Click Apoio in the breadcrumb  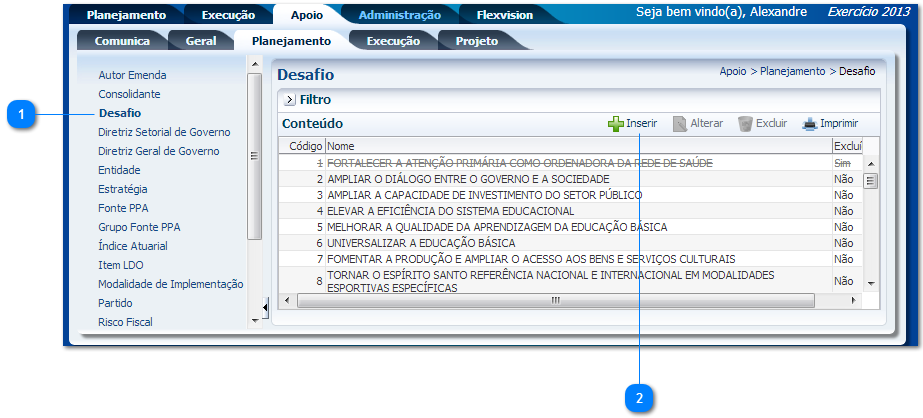pos(733,71)
